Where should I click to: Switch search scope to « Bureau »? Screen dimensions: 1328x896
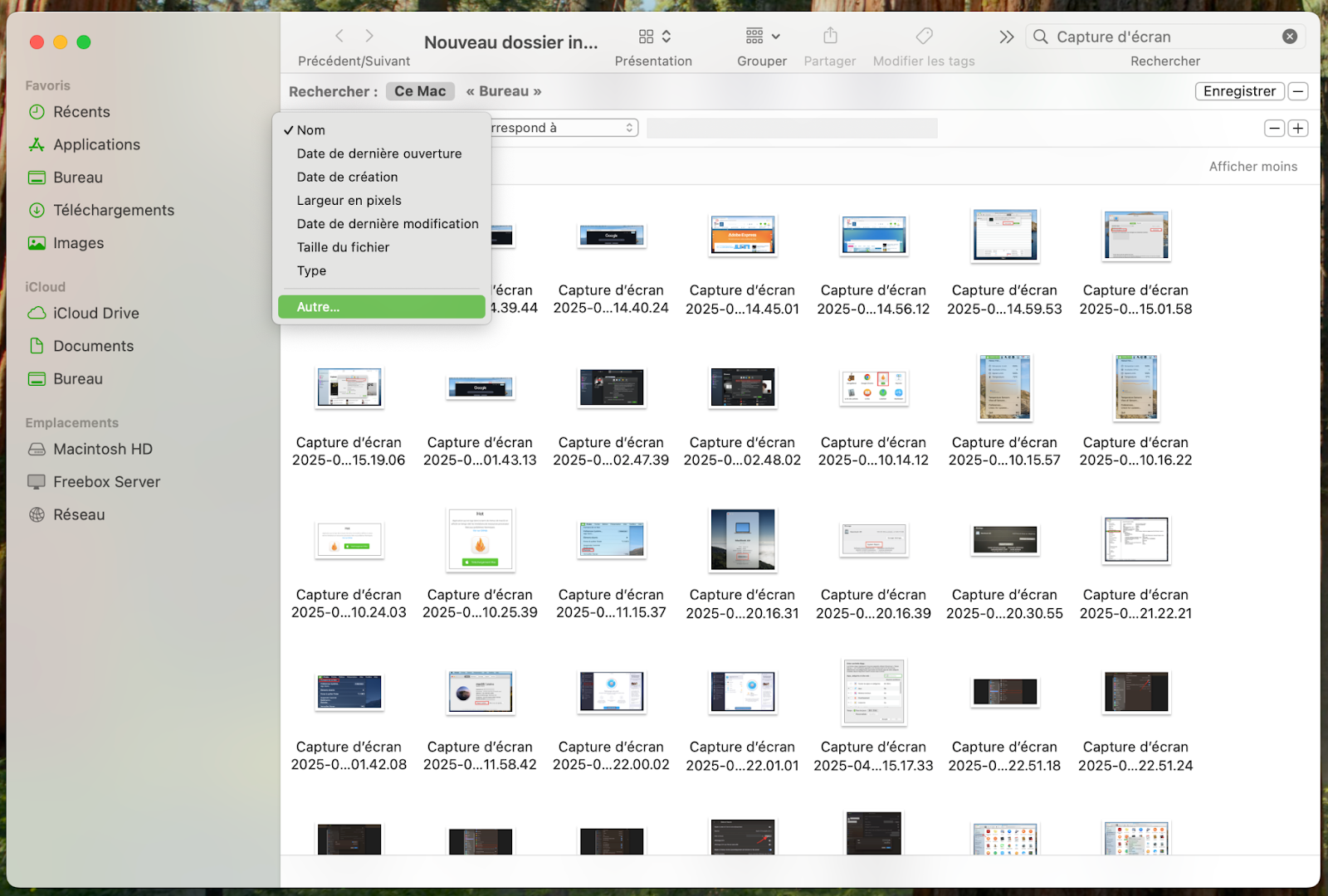[x=503, y=91]
